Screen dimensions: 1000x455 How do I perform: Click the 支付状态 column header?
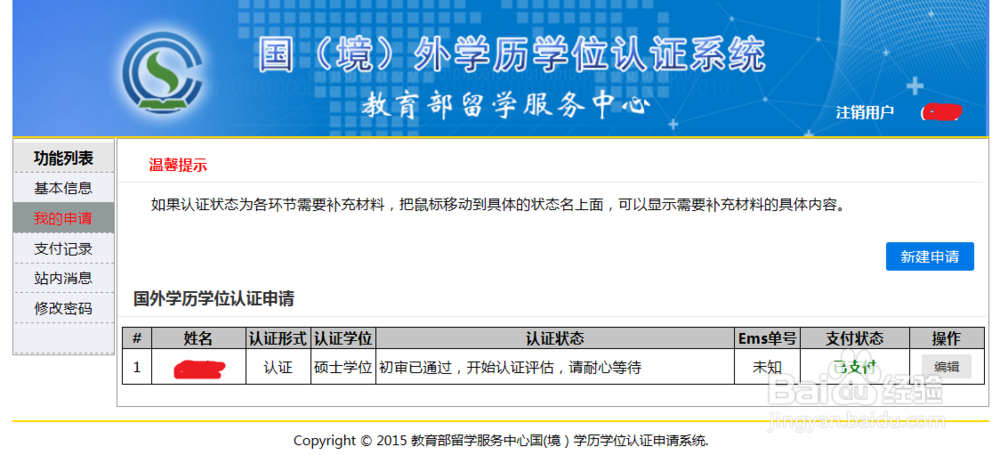tap(855, 338)
